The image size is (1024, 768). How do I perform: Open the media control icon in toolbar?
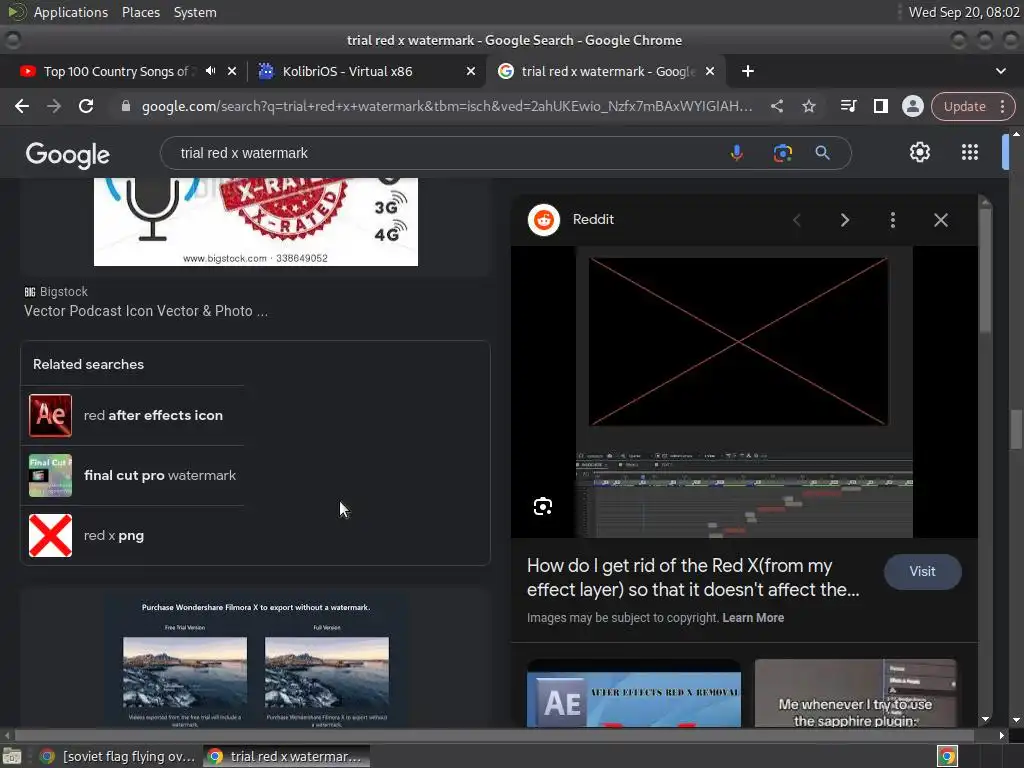coord(848,106)
